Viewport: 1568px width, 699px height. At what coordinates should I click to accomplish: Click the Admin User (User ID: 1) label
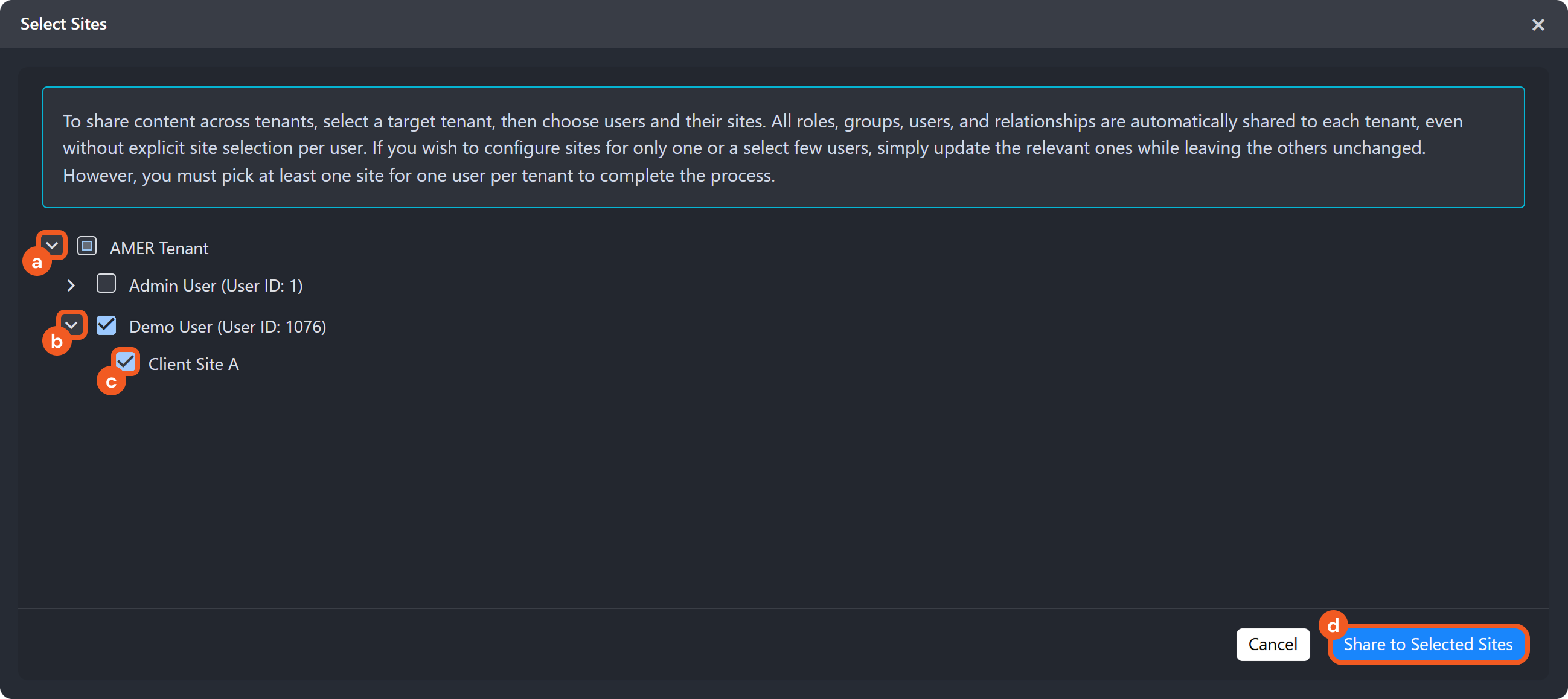tap(216, 286)
